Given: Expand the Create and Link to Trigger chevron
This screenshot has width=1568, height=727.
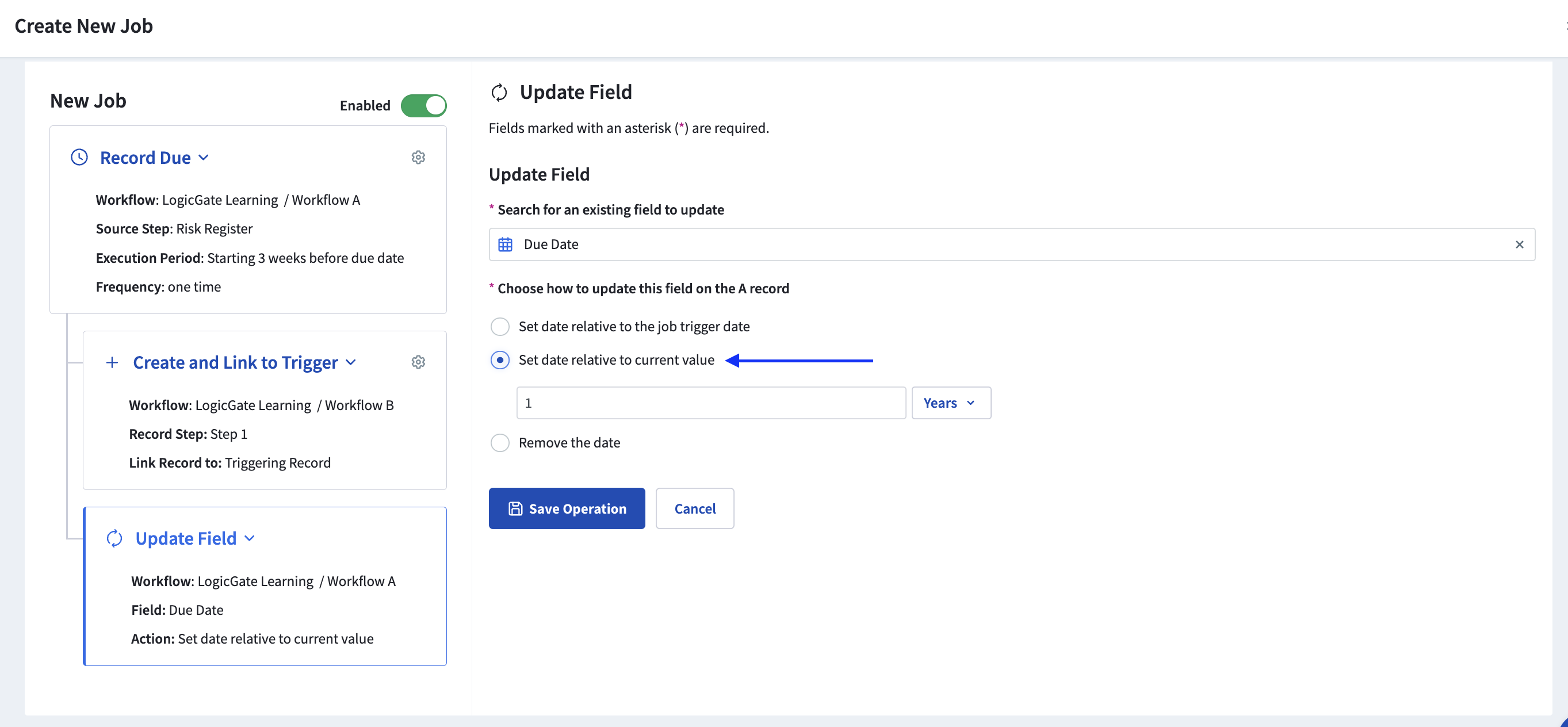Looking at the screenshot, I should (351, 363).
